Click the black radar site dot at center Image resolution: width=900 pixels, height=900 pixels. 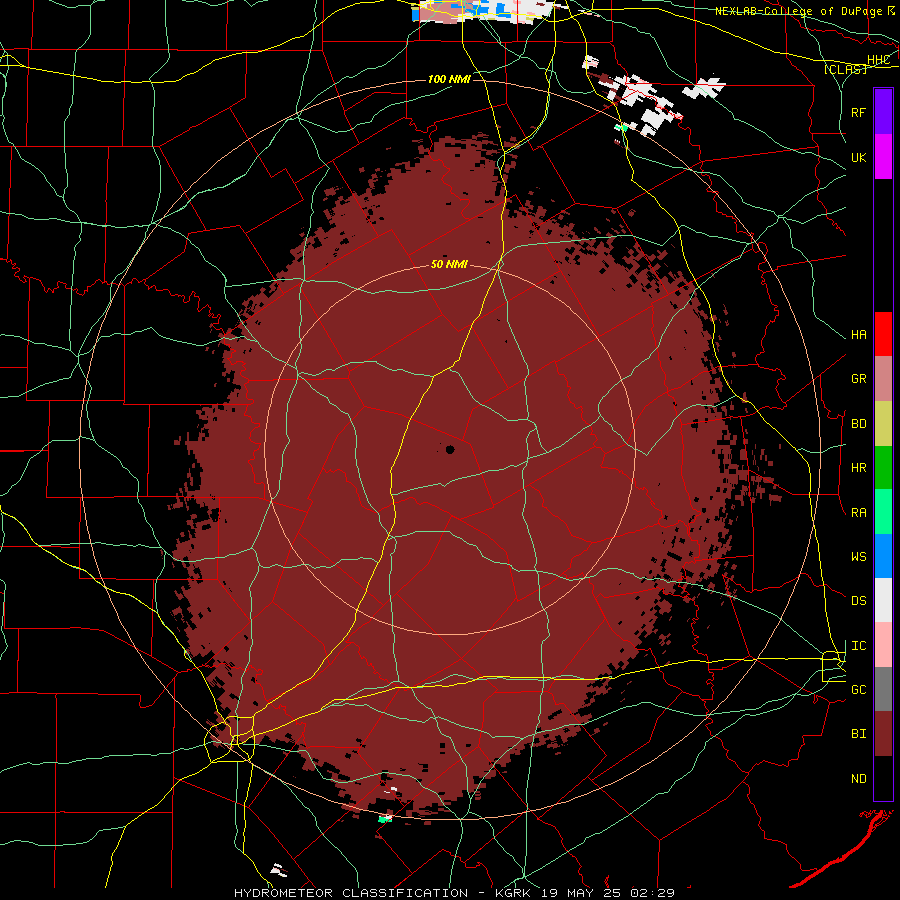[x=450, y=449]
